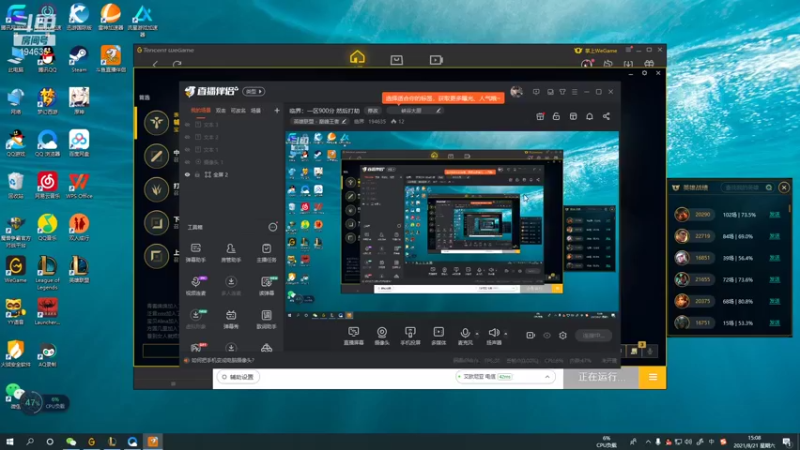Click the 辅助设置 button
Image resolution: width=800 pixels, height=450 pixels.
(x=238, y=377)
